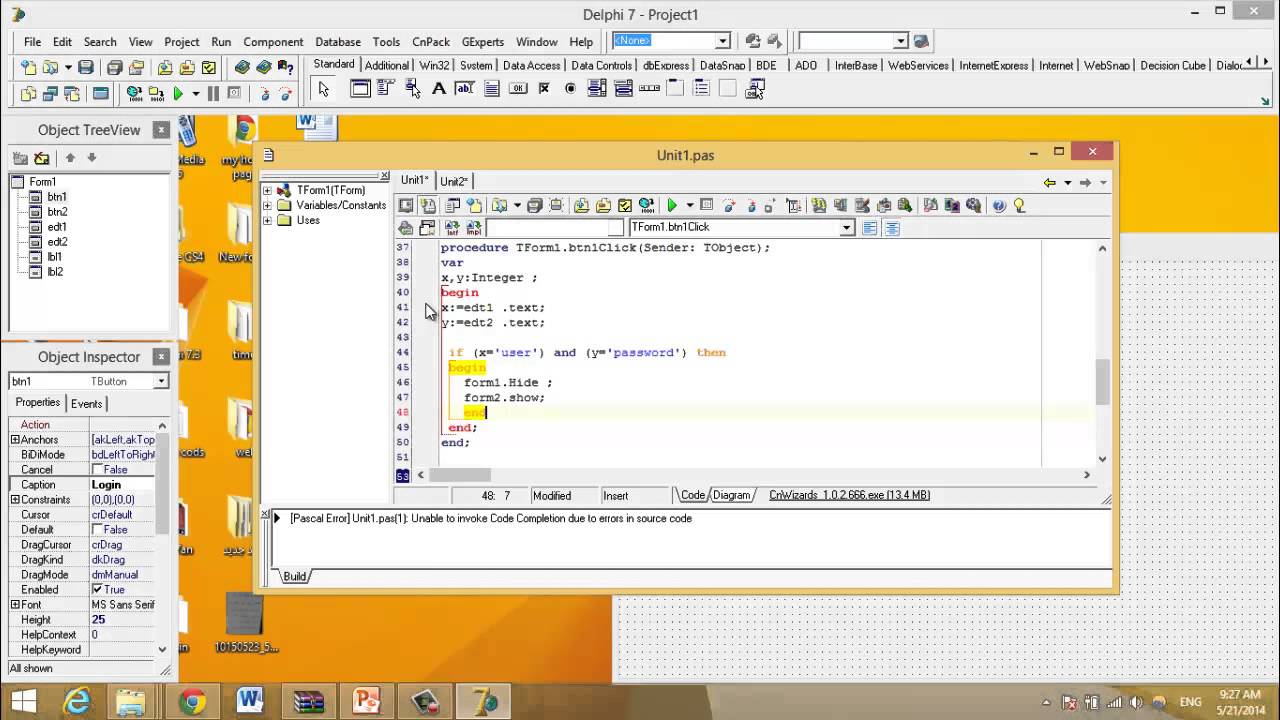This screenshot has width=1280, height=720.
Task: Select btn2 in Object TreeView
Action: [57, 212]
